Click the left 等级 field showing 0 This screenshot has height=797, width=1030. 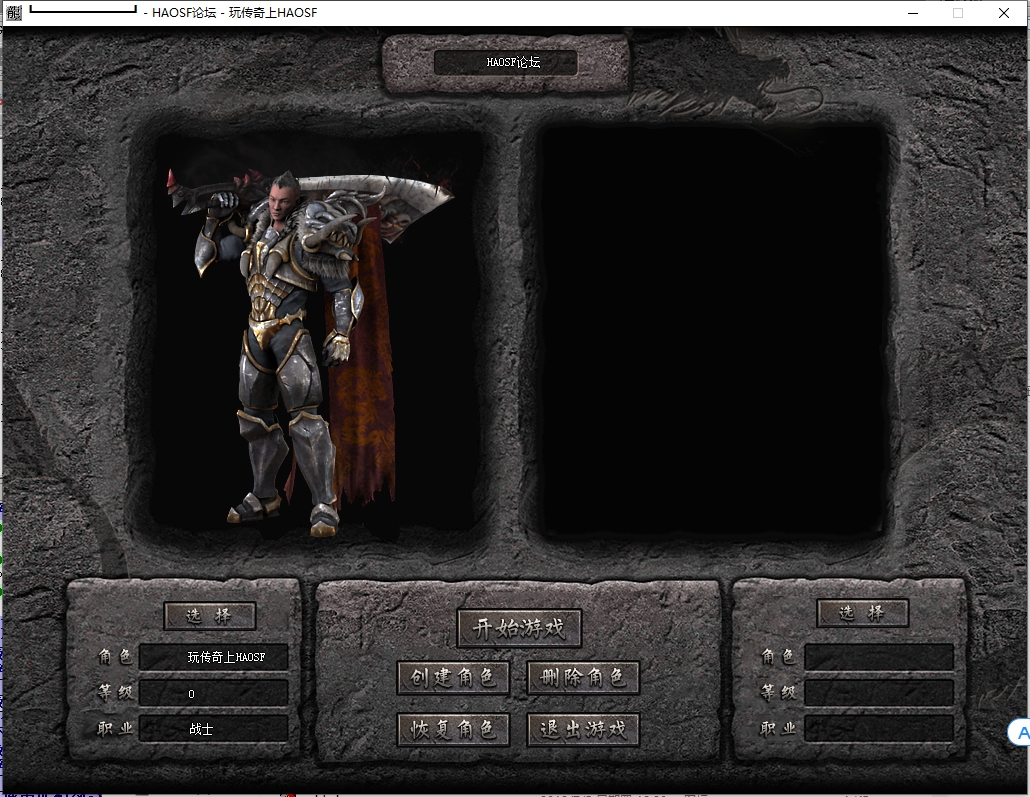(x=214, y=693)
